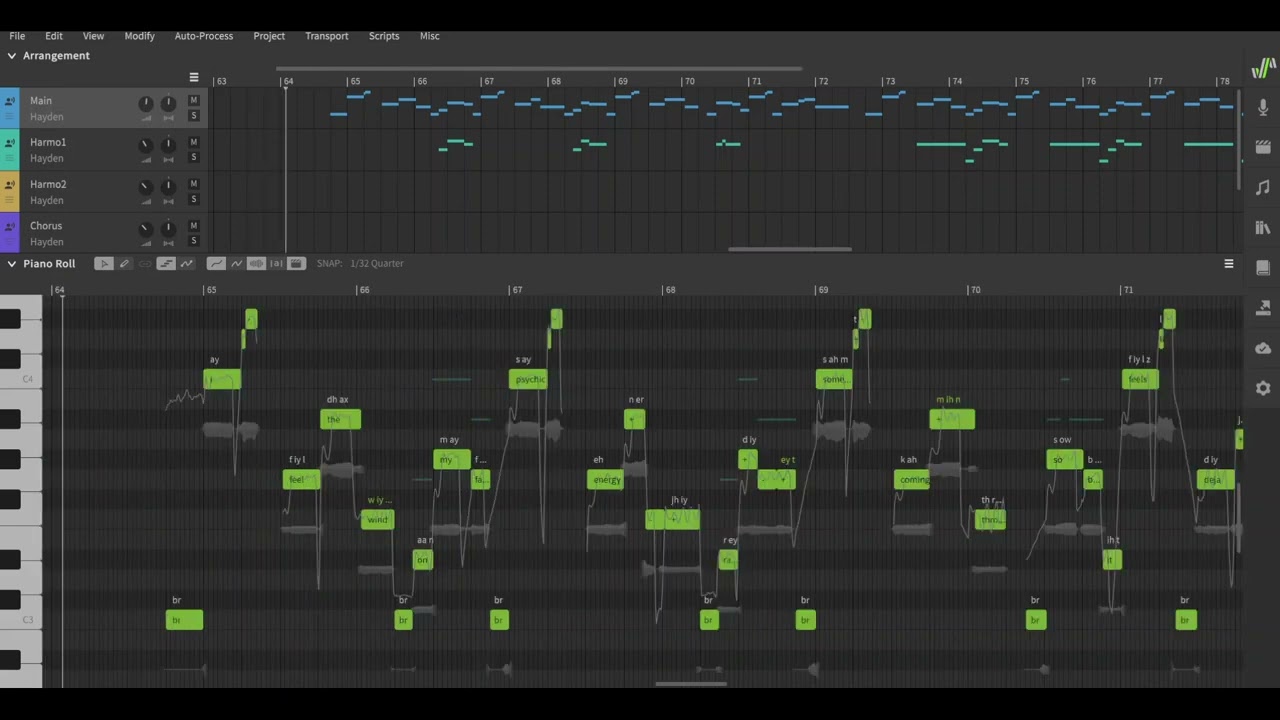The height and width of the screenshot is (720, 1280).
Task: Select the pencil draw tool
Action: point(124,263)
